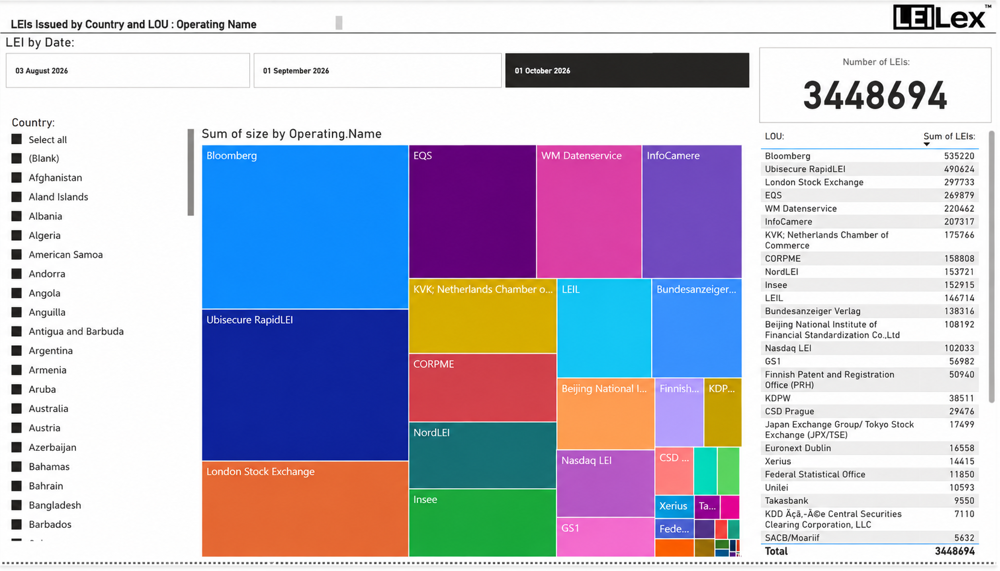
Task: Click the Number of LEIs card 3448694
Action: [x=875, y=85]
